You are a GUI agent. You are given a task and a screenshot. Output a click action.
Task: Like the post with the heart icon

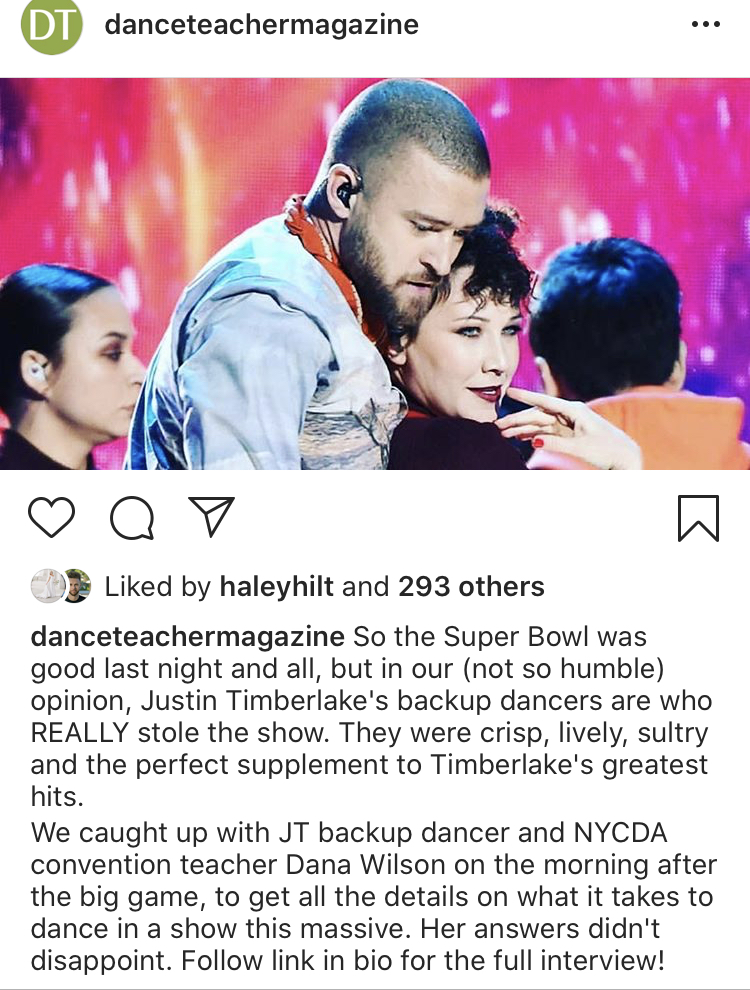click(x=51, y=517)
